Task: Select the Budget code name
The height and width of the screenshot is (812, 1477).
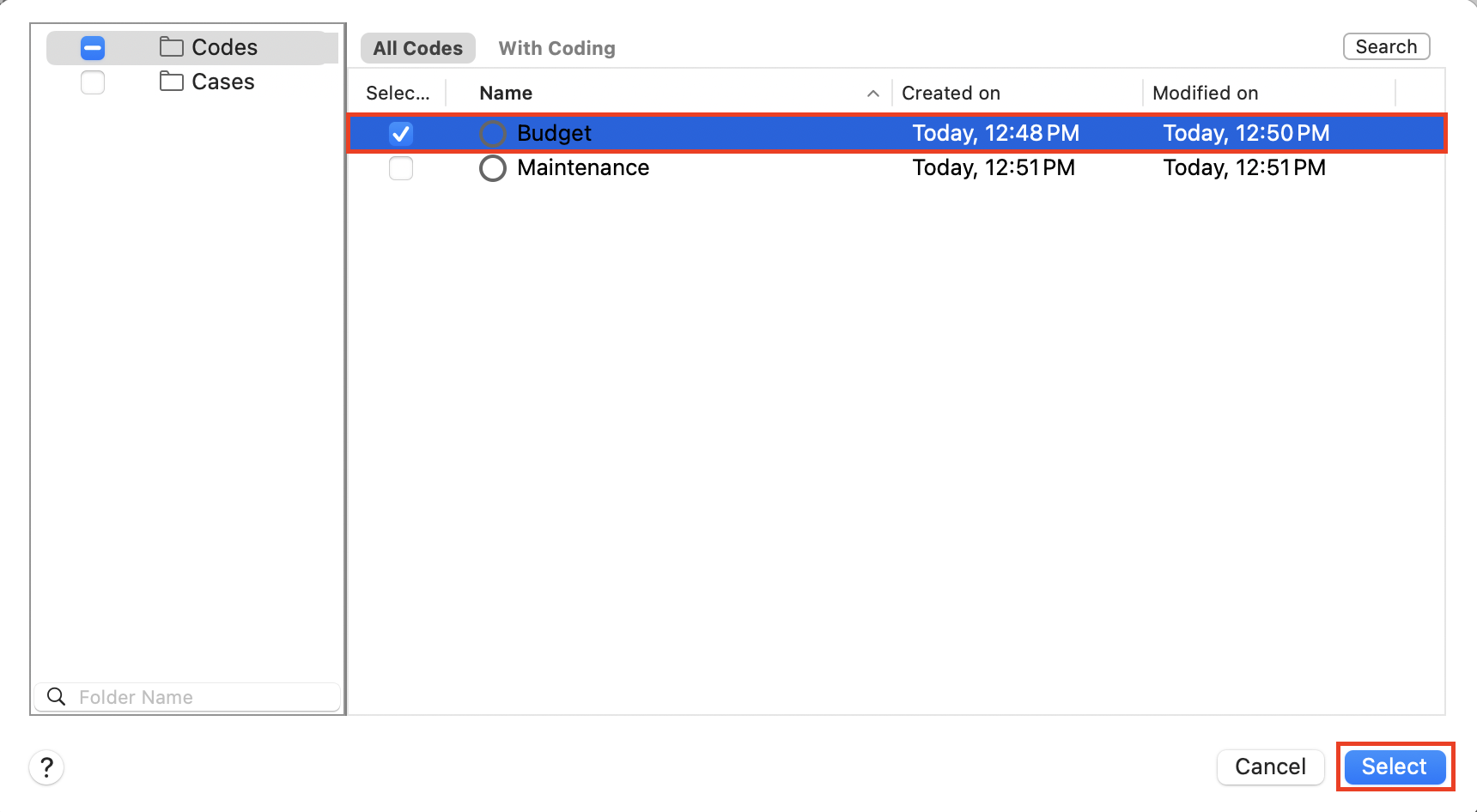Action: (554, 133)
